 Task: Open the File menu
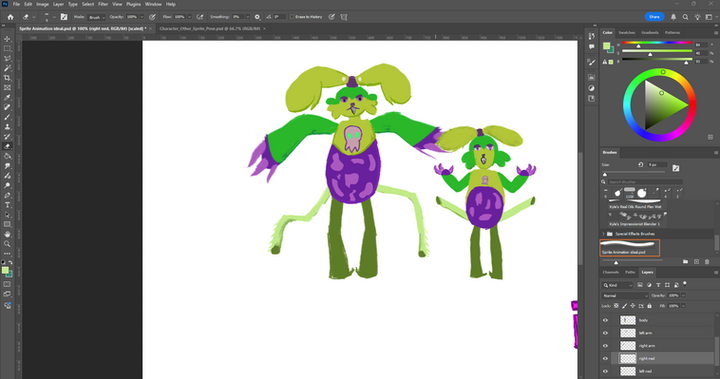point(16,4)
